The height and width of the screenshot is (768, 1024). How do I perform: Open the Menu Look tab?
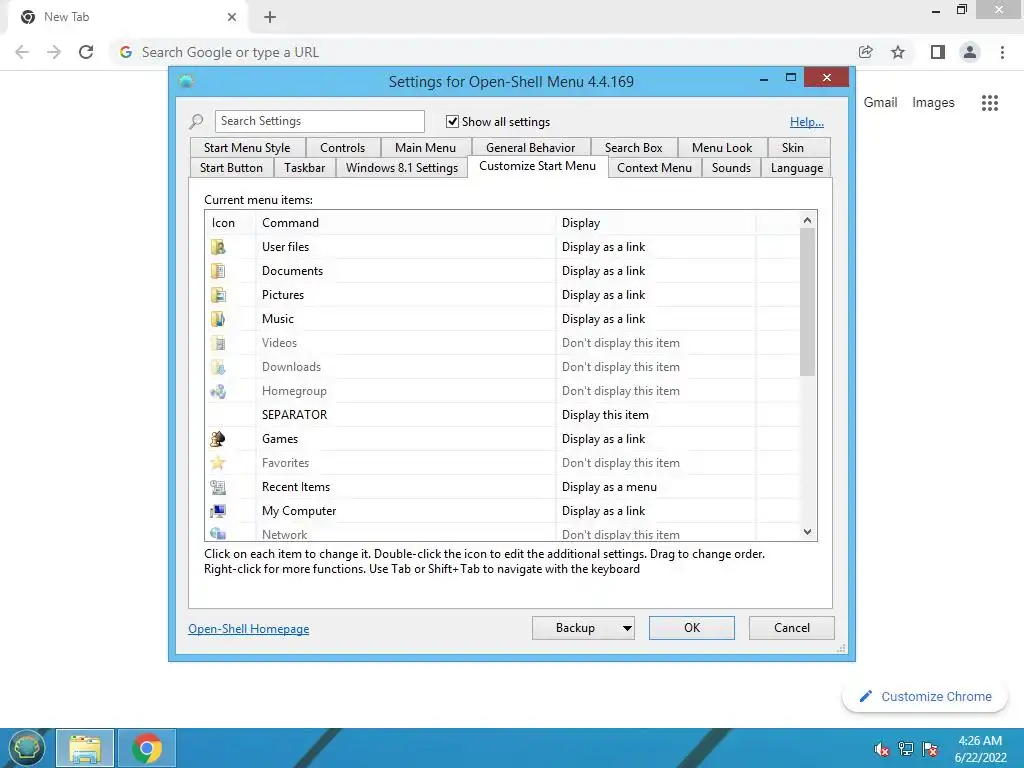tap(722, 148)
